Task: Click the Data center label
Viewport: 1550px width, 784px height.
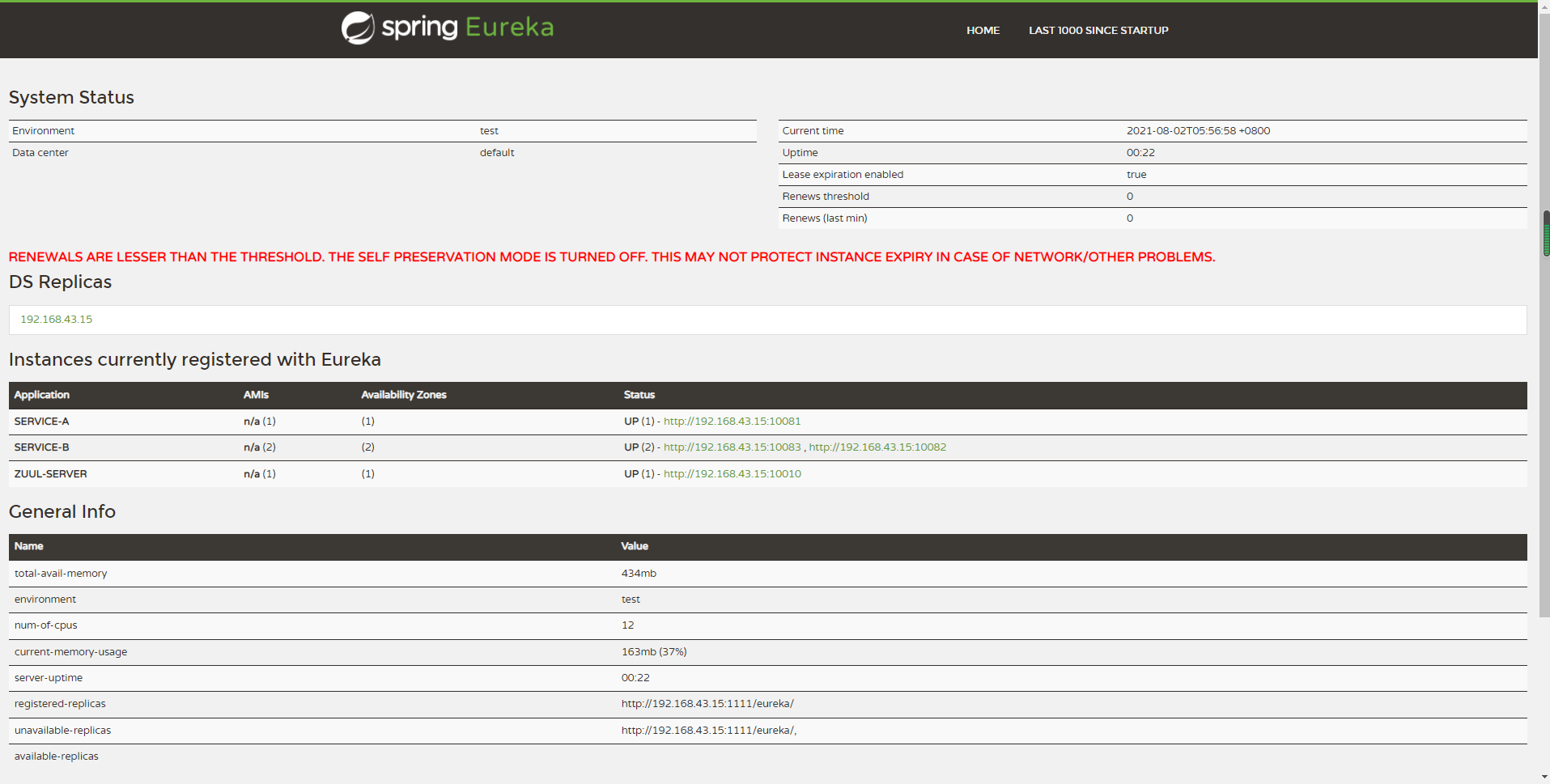Action: 40,153
